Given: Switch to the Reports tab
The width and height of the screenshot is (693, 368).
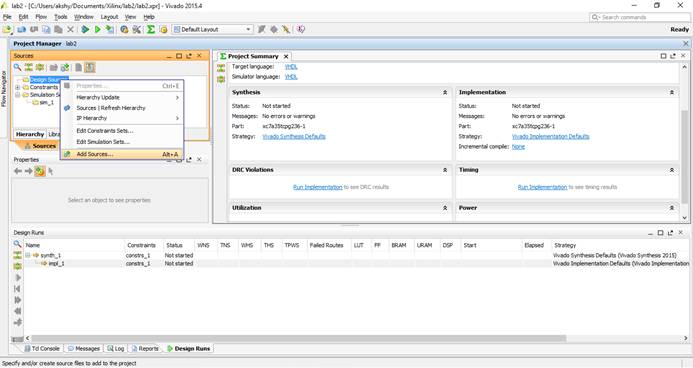Looking at the screenshot, I should 145,349.
